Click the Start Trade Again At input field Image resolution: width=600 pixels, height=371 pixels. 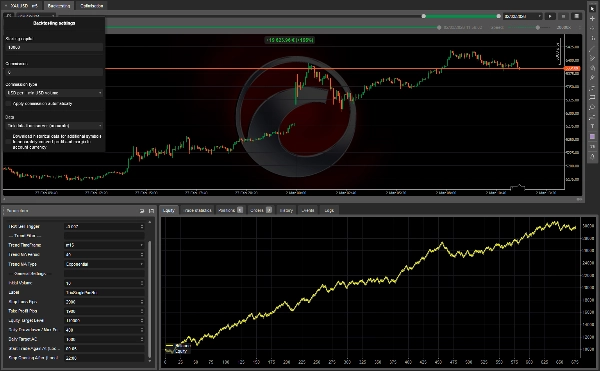tap(104, 348)
